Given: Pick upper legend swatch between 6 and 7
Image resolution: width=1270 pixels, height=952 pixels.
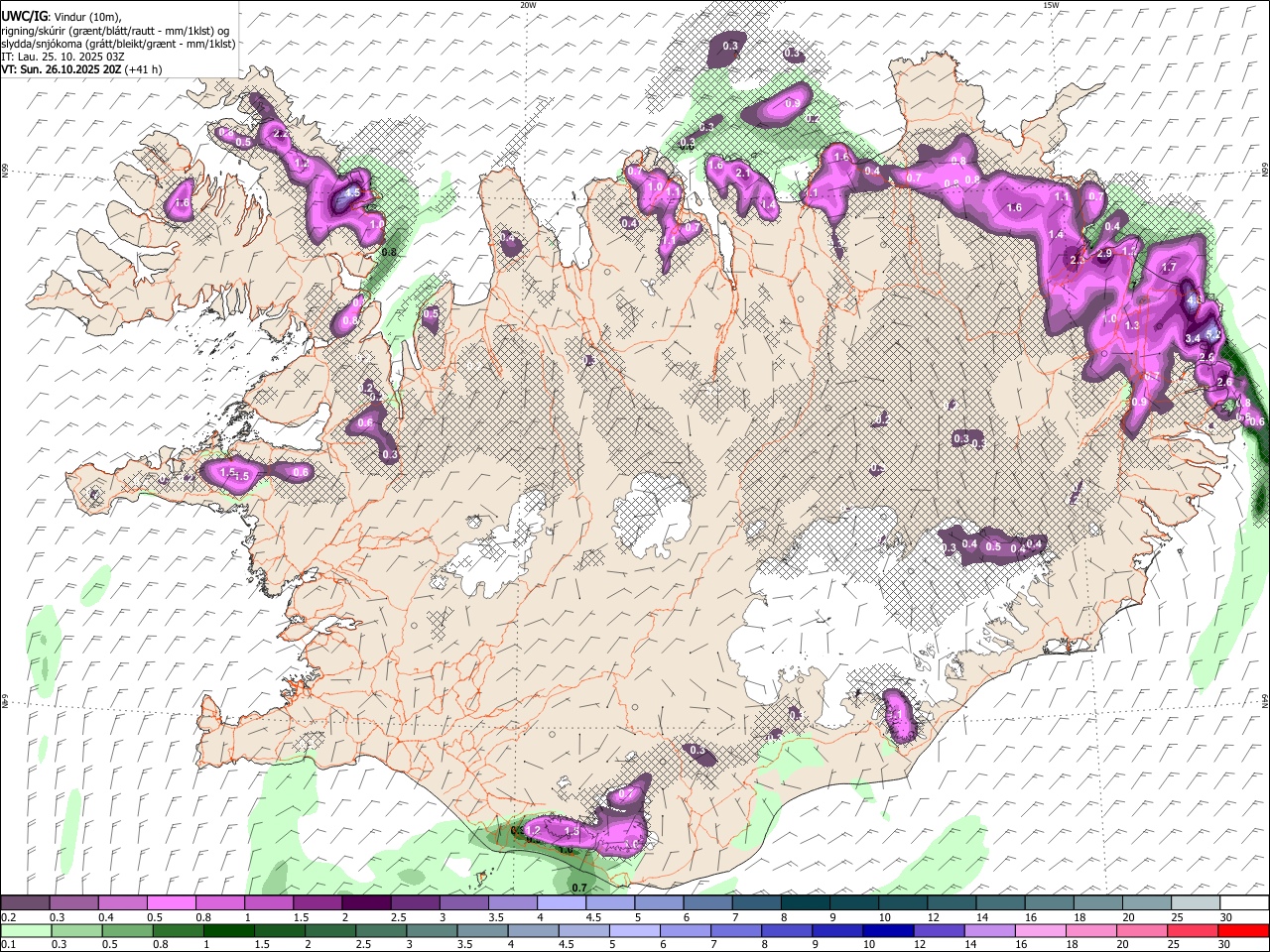Looking at the screenshot, I should (707, 903).
